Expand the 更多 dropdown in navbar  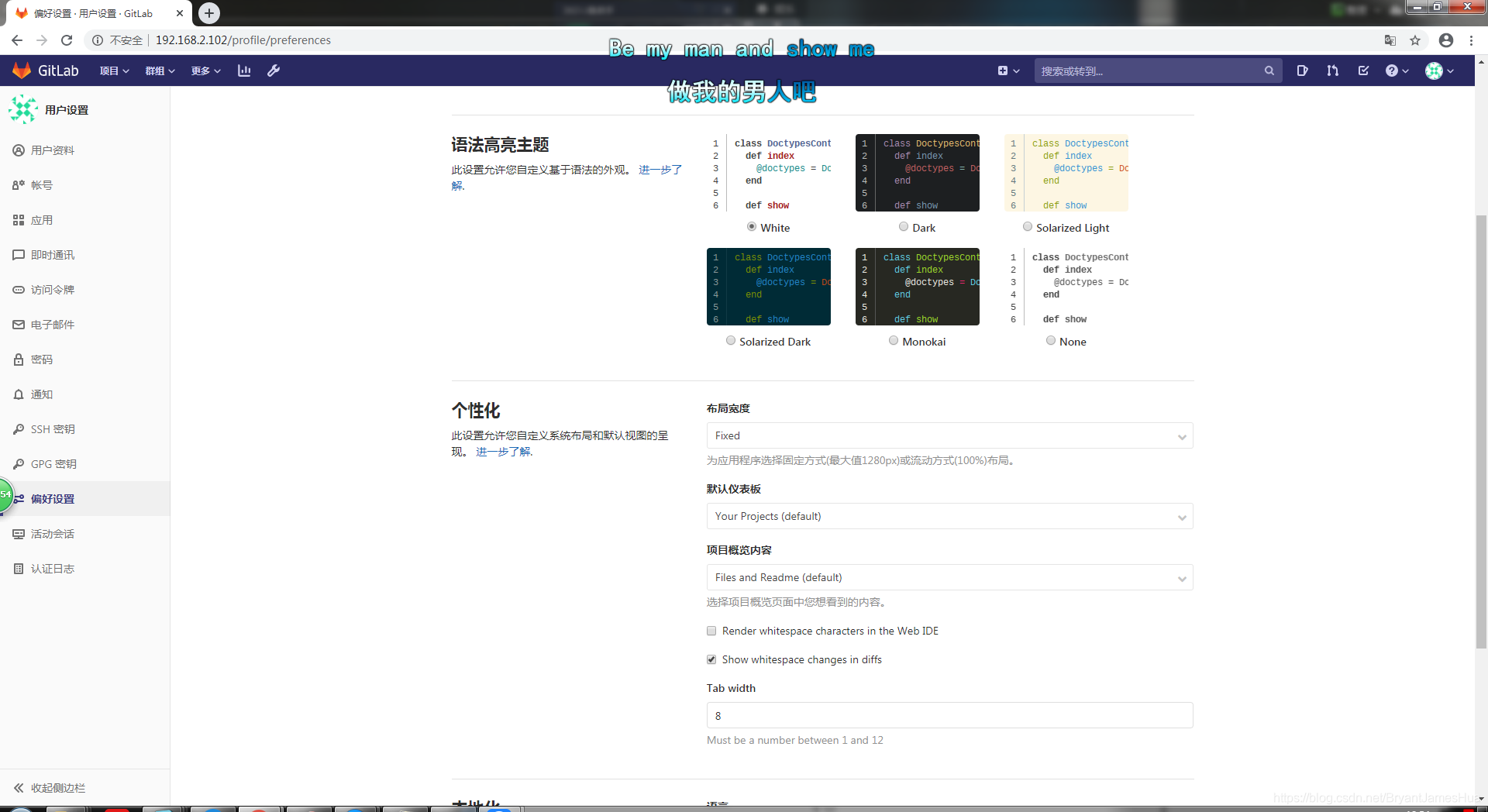pos(205,71)
